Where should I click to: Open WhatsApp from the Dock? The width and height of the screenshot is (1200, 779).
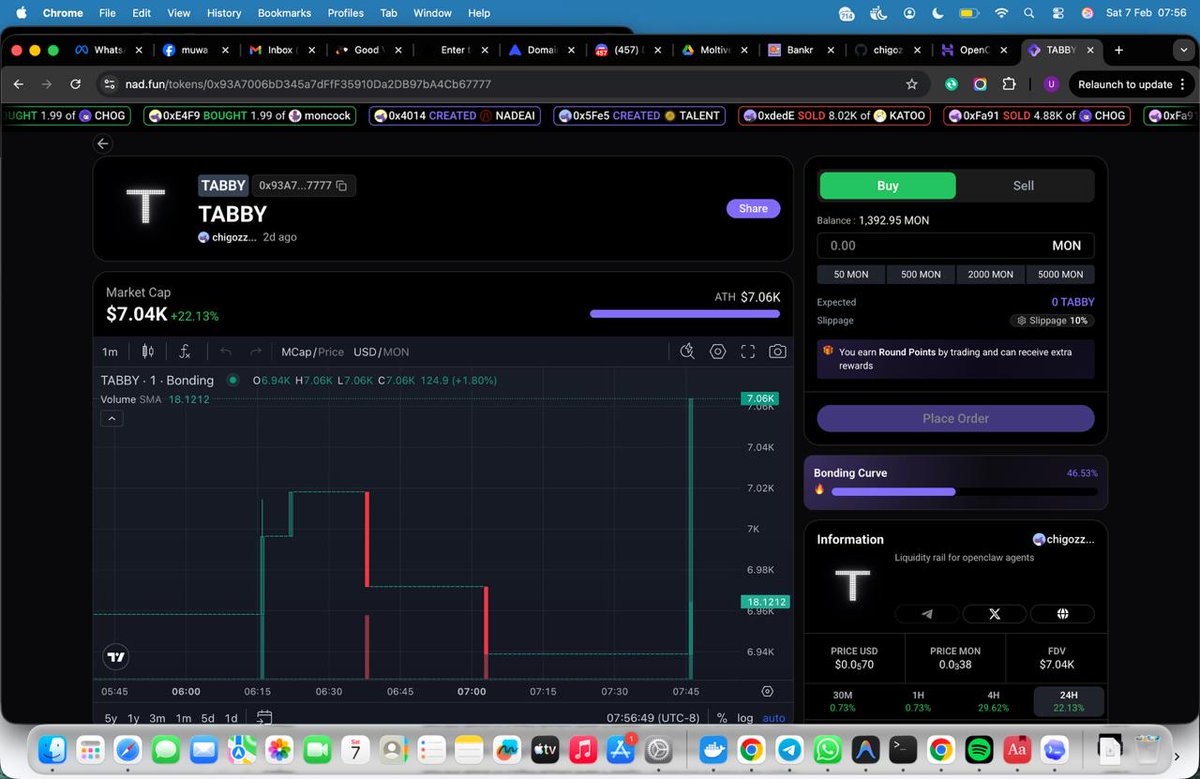[826, 749]
